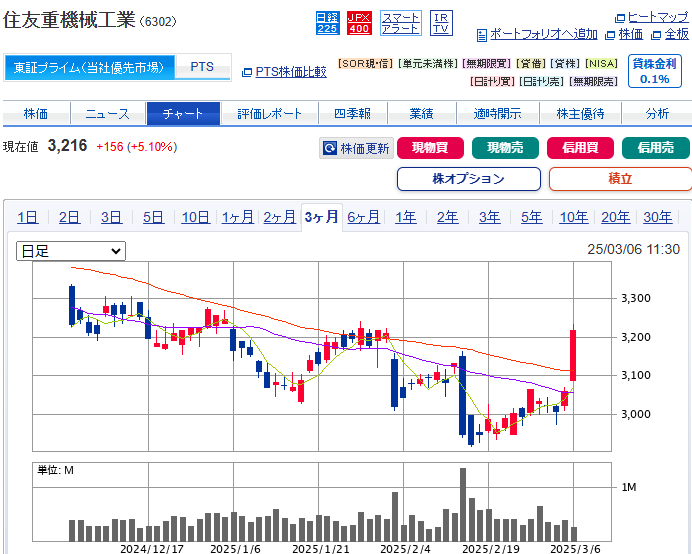Click 現物買 button

pyautogui.click(x=430, y=147)
